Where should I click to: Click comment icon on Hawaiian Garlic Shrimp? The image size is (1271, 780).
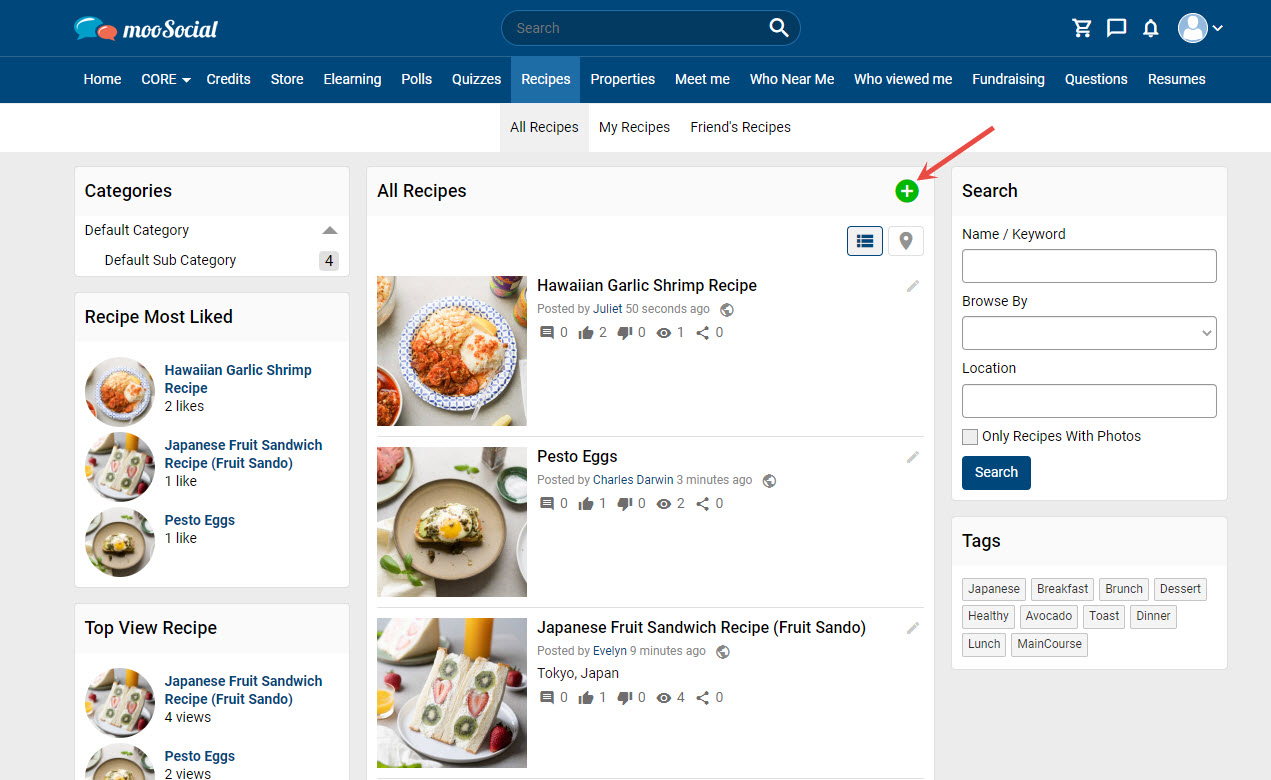click(546, 333)
